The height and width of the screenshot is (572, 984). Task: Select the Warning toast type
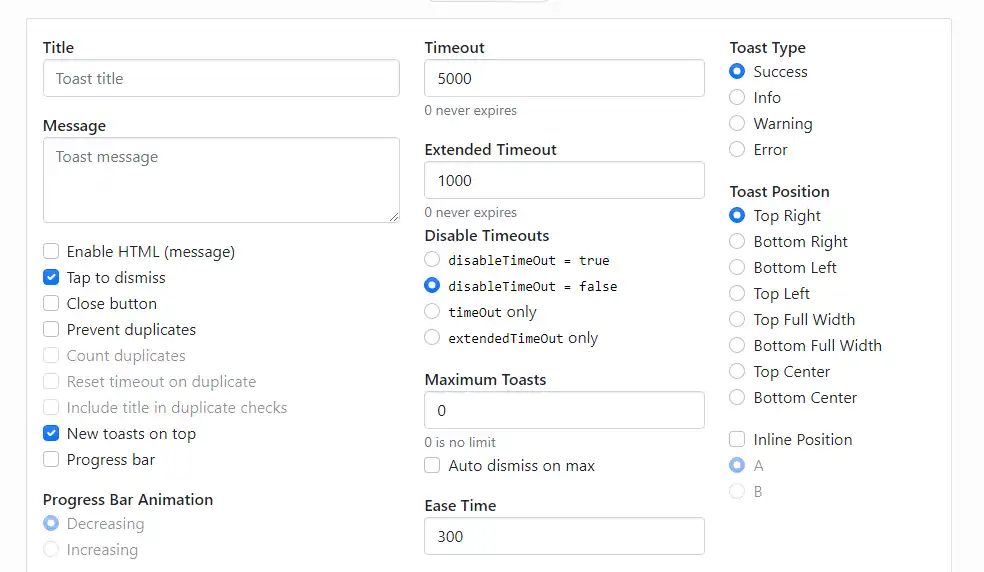[737, 124]
